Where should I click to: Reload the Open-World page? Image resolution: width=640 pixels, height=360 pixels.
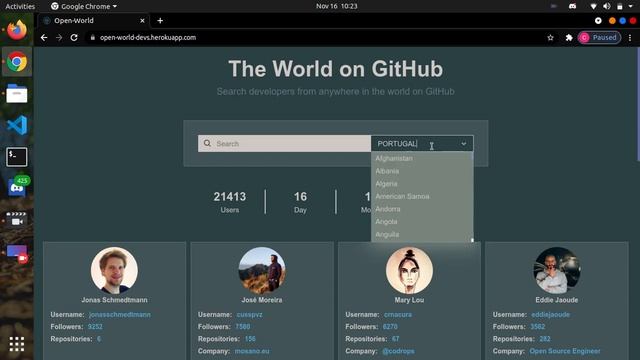click(x=74, y=38)
